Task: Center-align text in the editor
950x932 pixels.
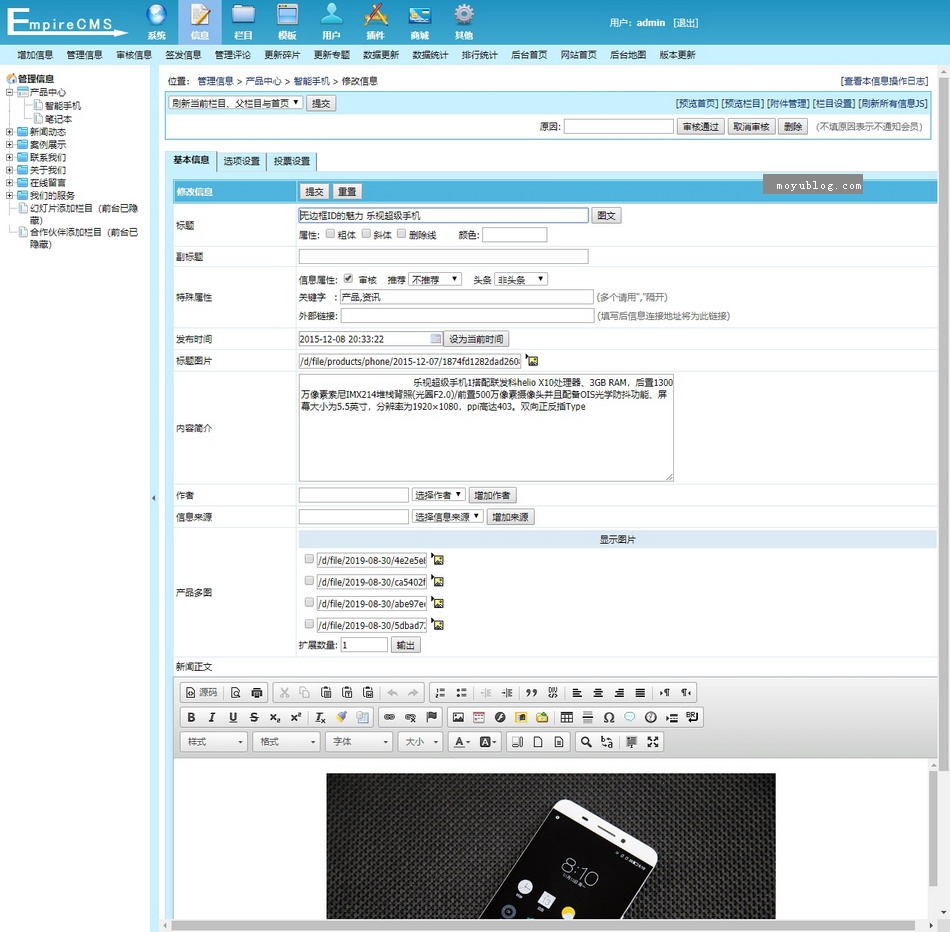Action: (598, 693)
